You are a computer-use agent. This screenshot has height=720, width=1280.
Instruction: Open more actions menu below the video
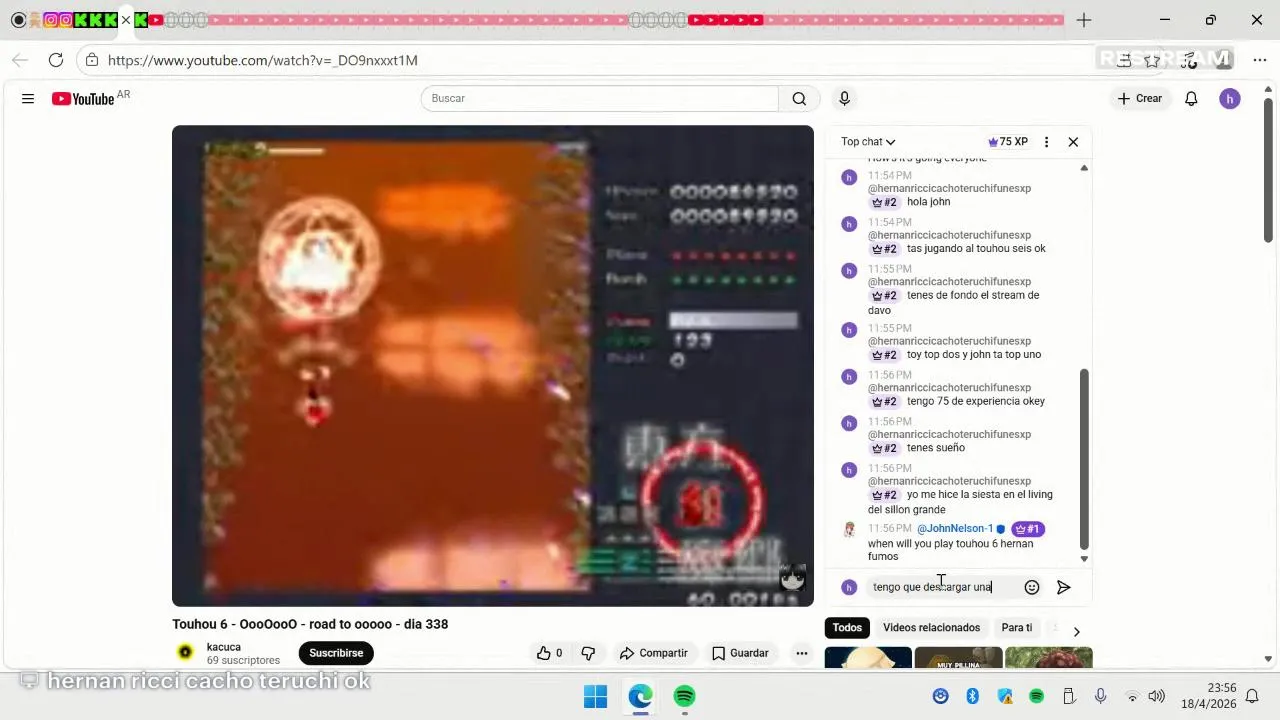[x=801, y=653]
